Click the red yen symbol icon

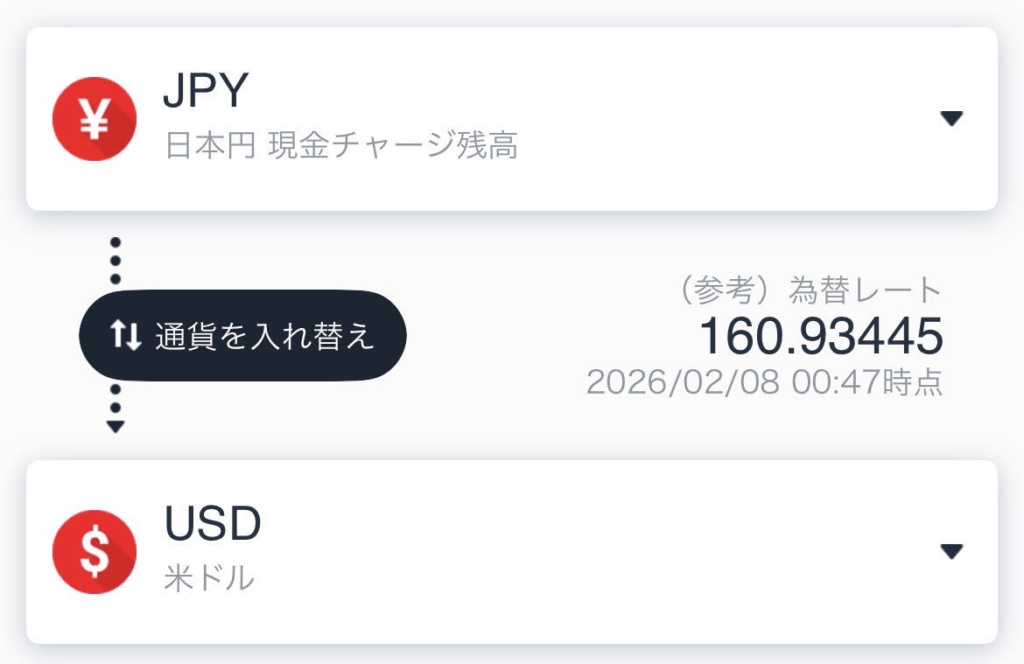(94, 119)
